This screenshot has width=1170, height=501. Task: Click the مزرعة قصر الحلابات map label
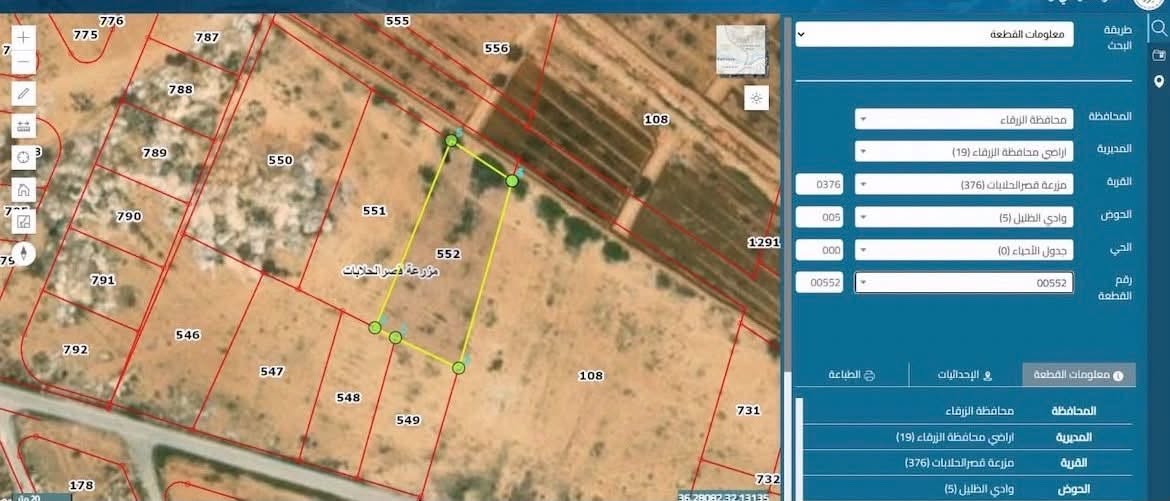tap(390, 271)
